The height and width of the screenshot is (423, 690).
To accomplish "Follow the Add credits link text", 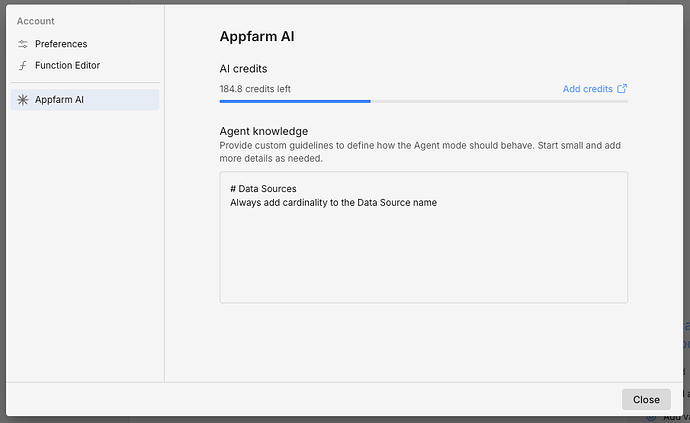I will coord(587,89).
